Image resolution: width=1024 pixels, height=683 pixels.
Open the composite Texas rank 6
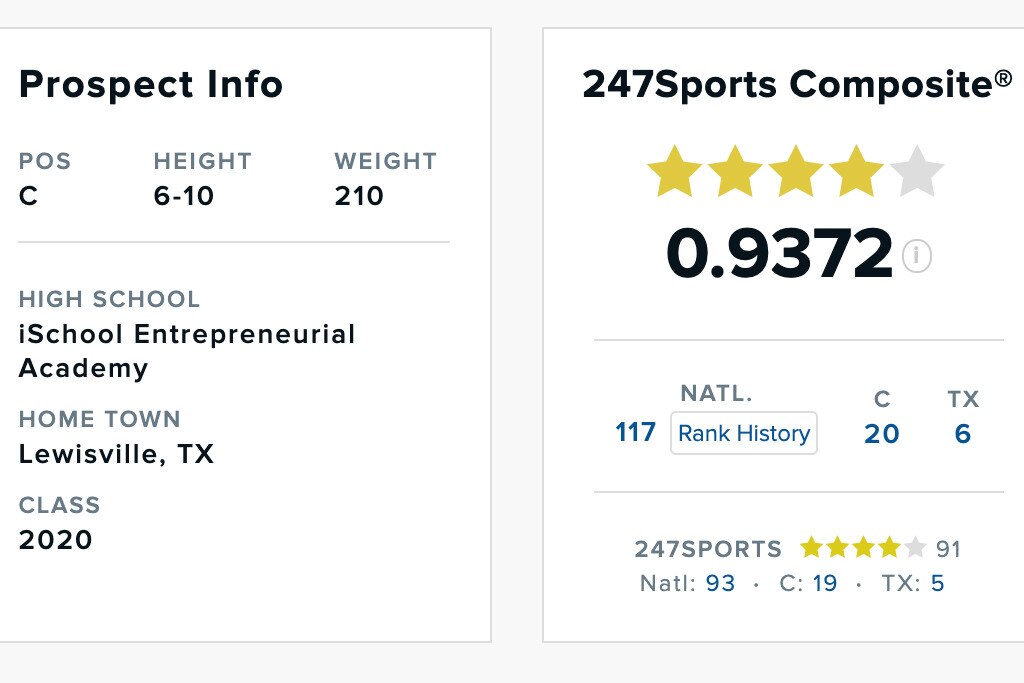tap(962, 434)
